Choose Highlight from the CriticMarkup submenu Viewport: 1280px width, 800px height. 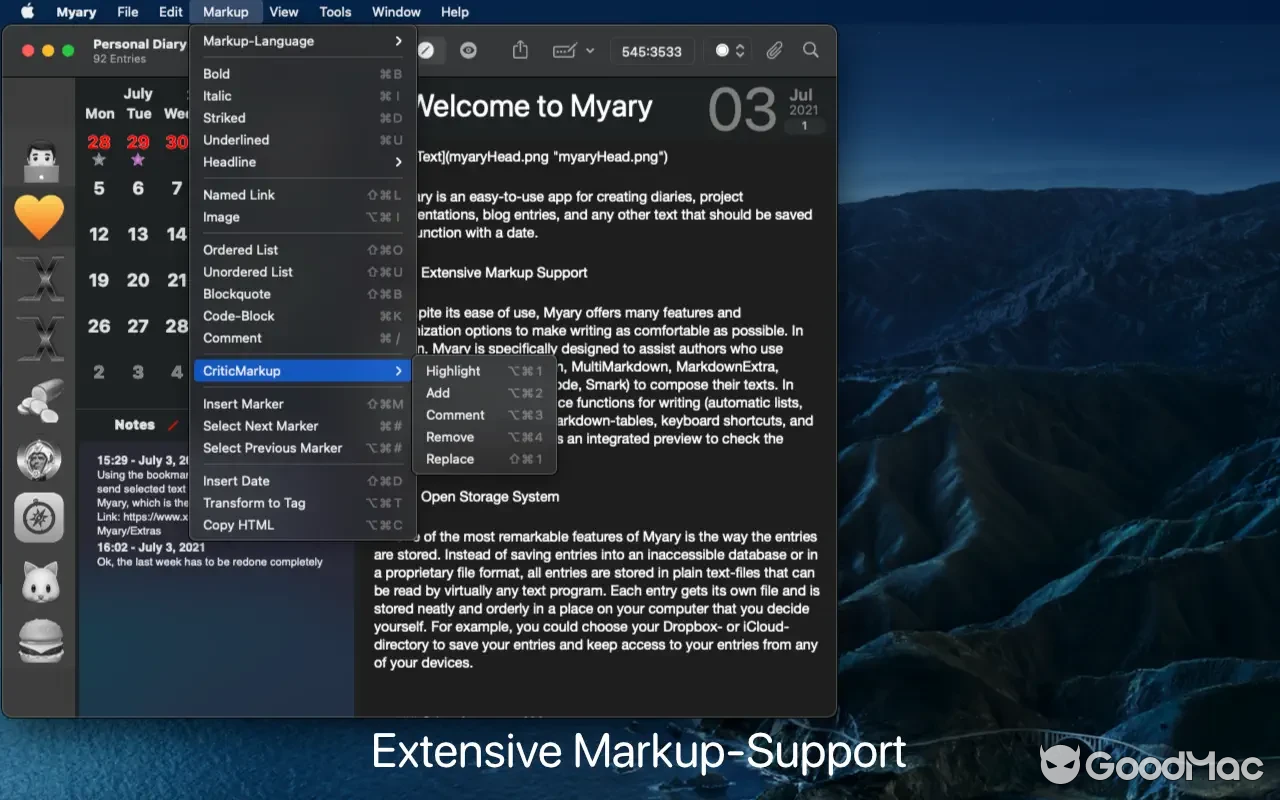(453, 370)
